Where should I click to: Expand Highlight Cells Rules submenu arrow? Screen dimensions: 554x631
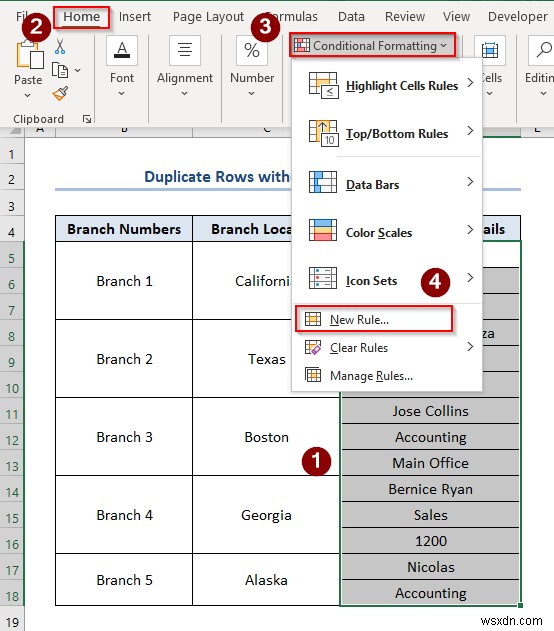click(x=470, y=82)
